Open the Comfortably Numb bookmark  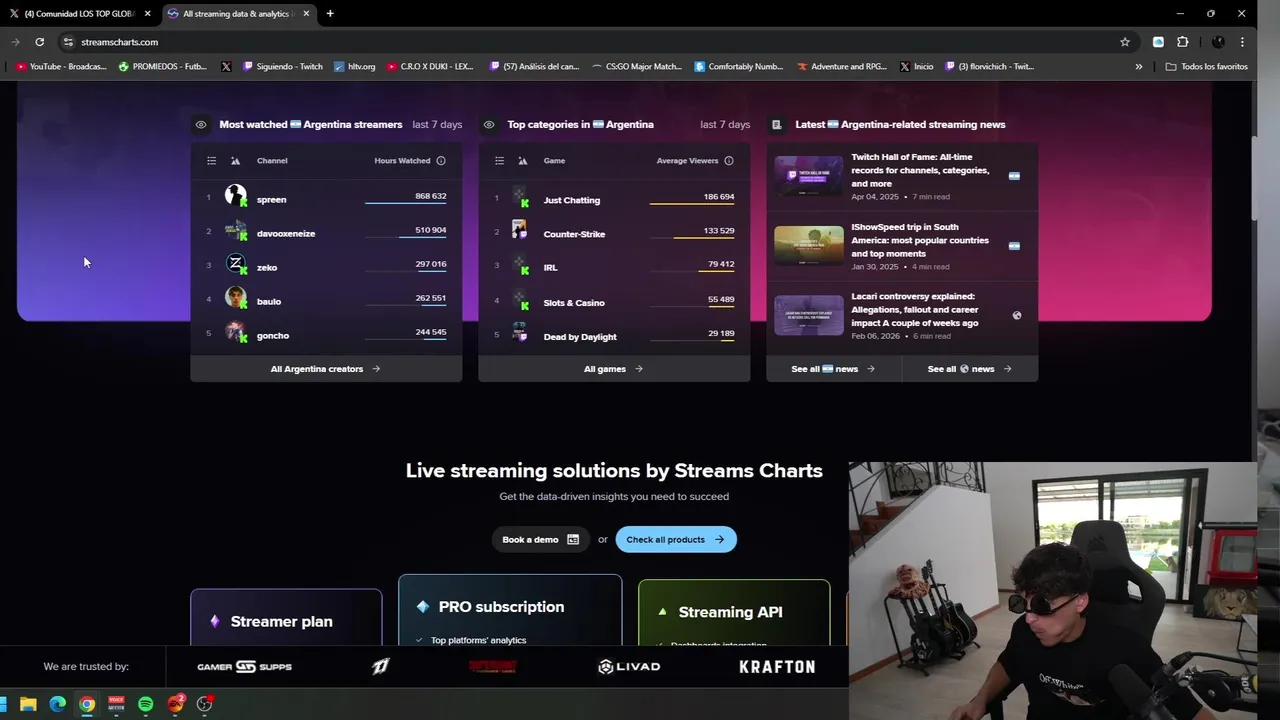[x=739, y=67]
